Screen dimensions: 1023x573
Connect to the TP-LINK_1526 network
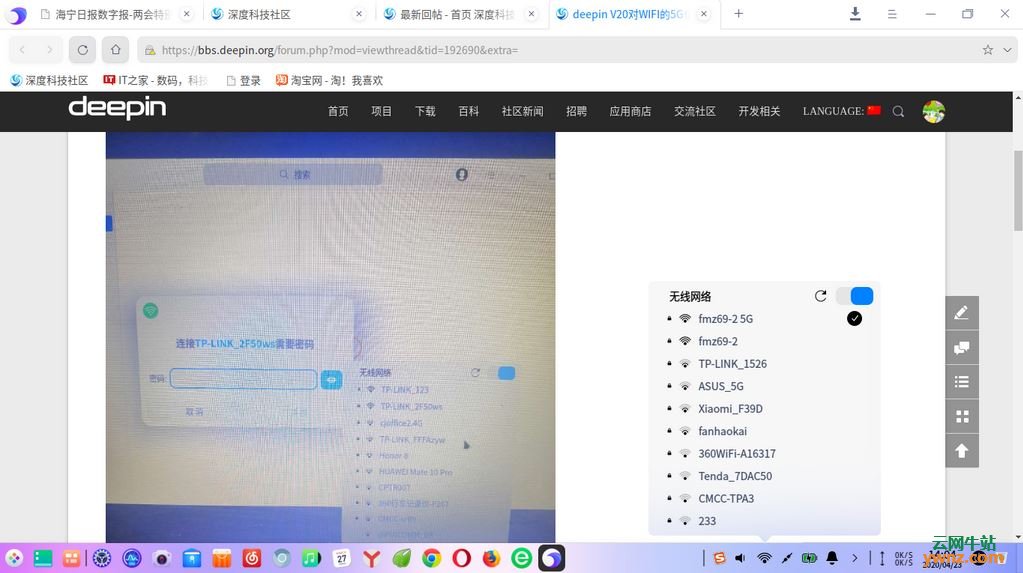(x=763, y=364)
